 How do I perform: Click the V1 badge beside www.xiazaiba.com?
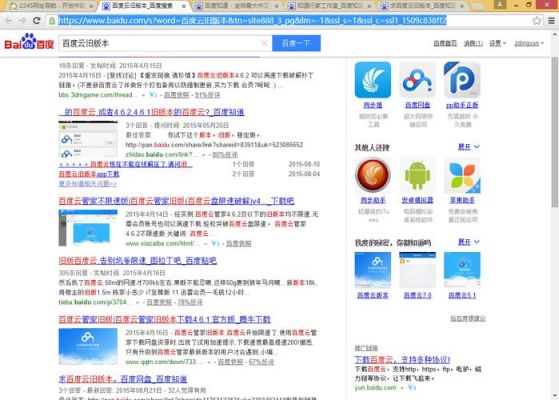coord(215,243)
